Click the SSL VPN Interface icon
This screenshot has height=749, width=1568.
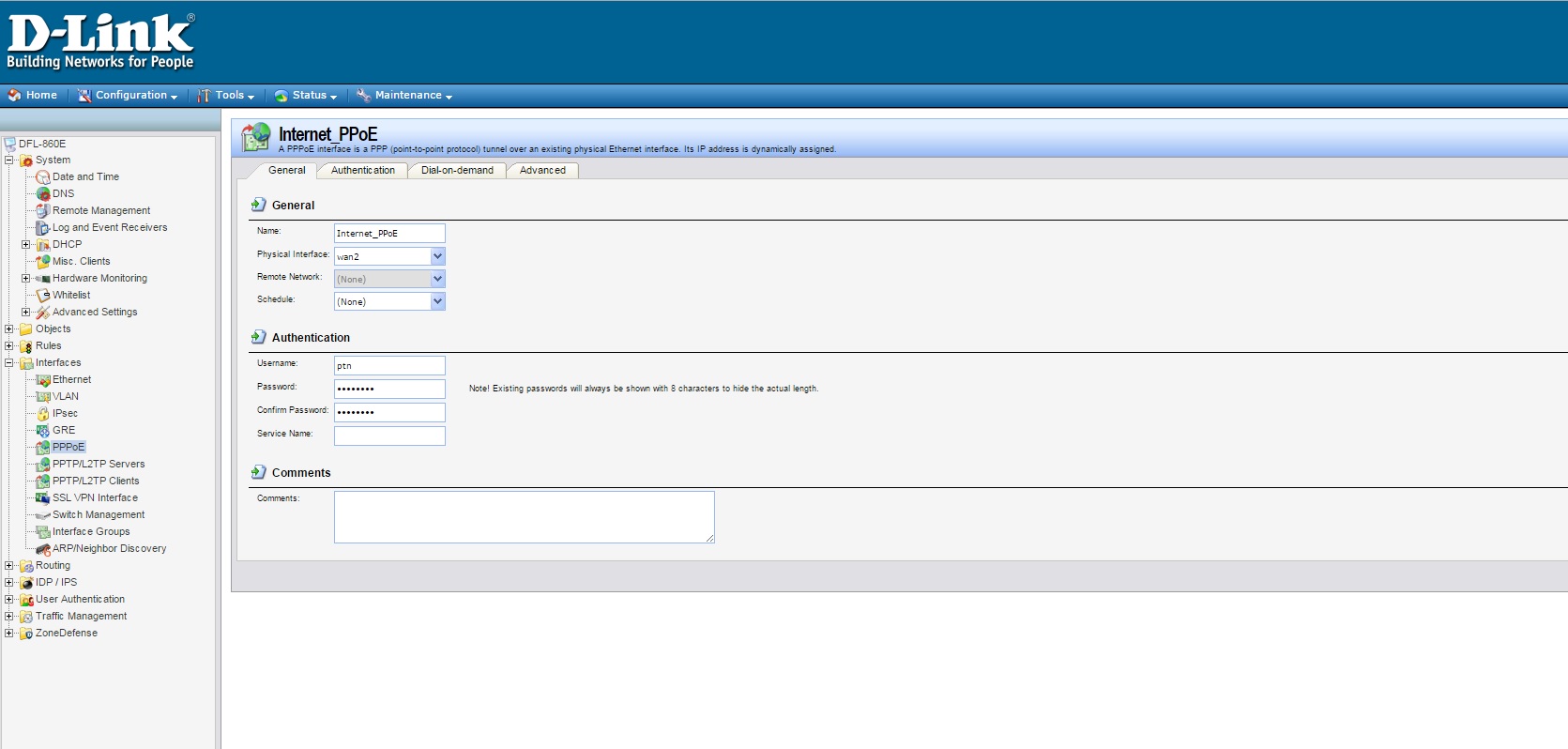pyautogui.click(x=43, y=498)
